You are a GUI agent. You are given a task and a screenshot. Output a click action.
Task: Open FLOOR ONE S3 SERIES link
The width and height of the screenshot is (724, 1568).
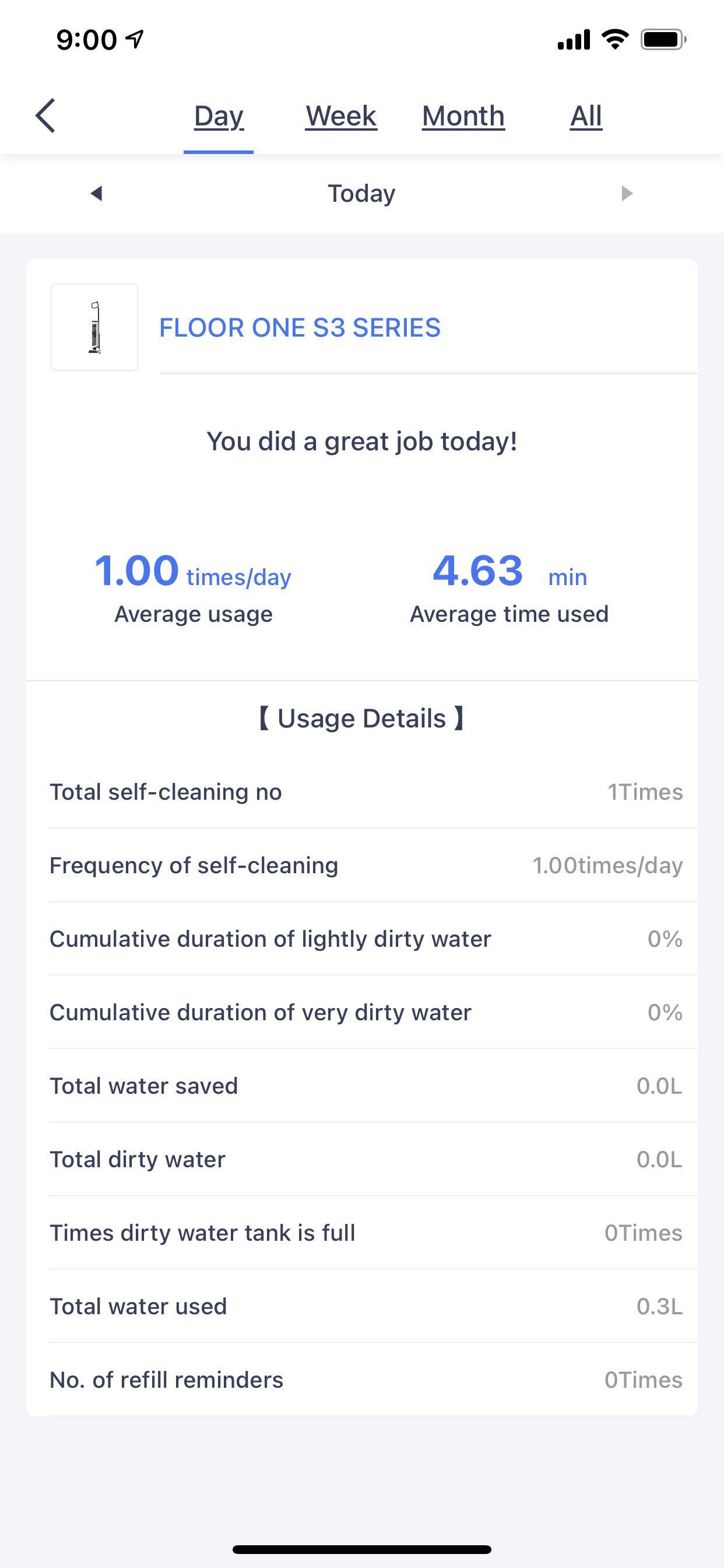299,327
